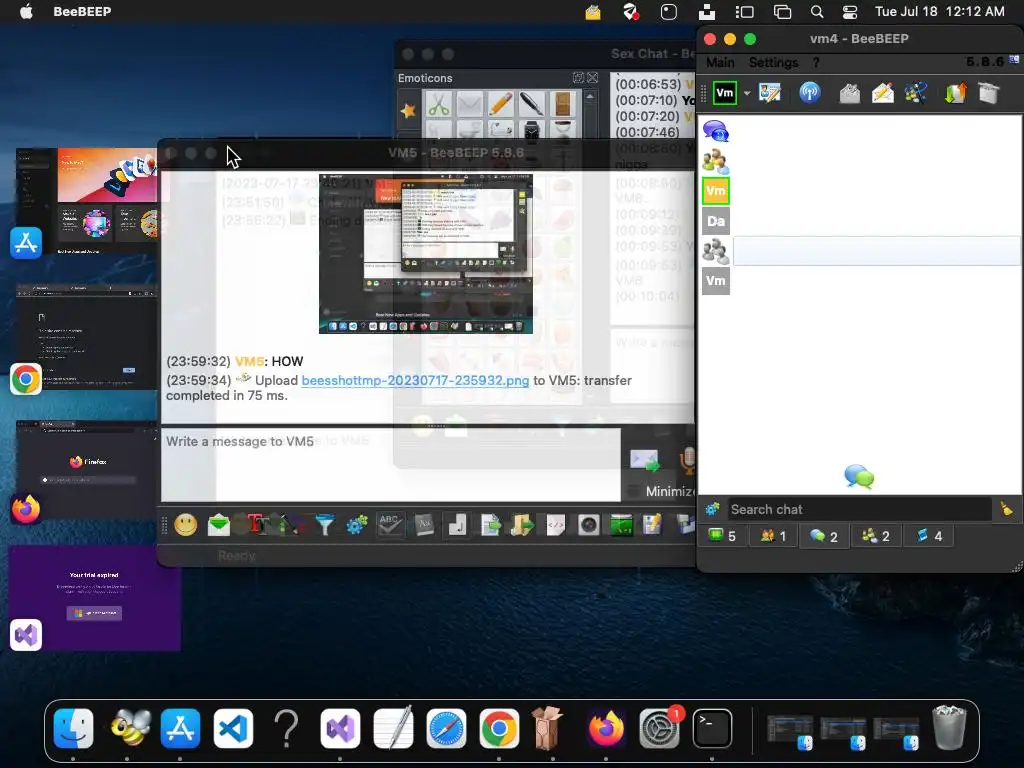Click the screenshot camera icon in VM5 toolbar
The width and height of the screenshot is (1024, 768).
tap(588, 524)
